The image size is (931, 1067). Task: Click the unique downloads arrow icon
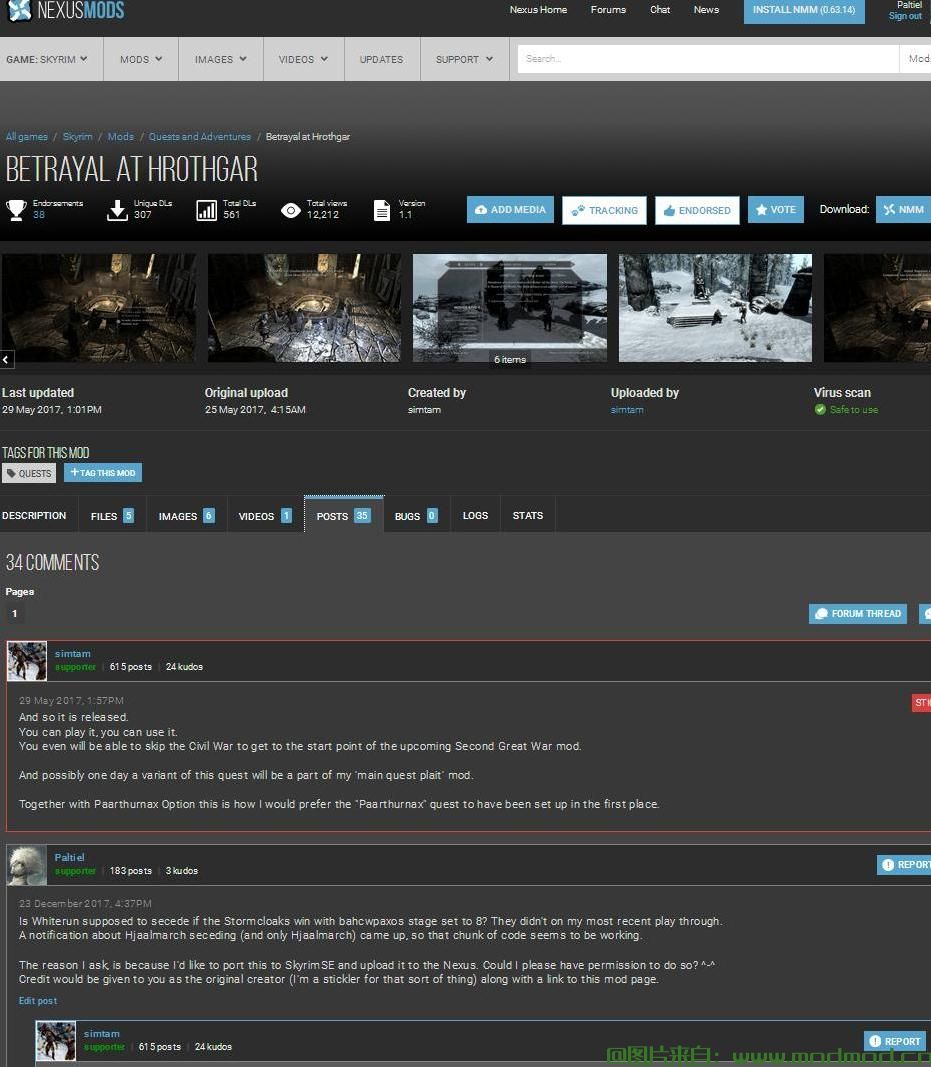coord(117,210)
